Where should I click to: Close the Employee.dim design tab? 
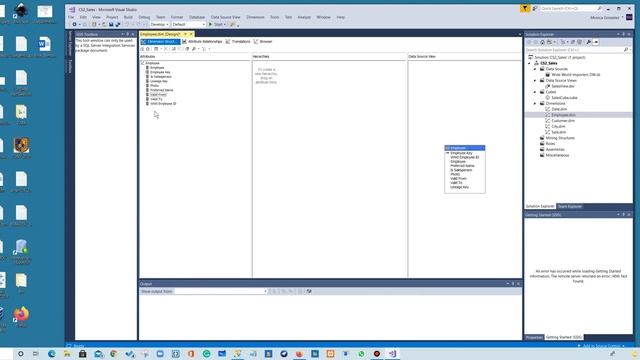(191, 34)
